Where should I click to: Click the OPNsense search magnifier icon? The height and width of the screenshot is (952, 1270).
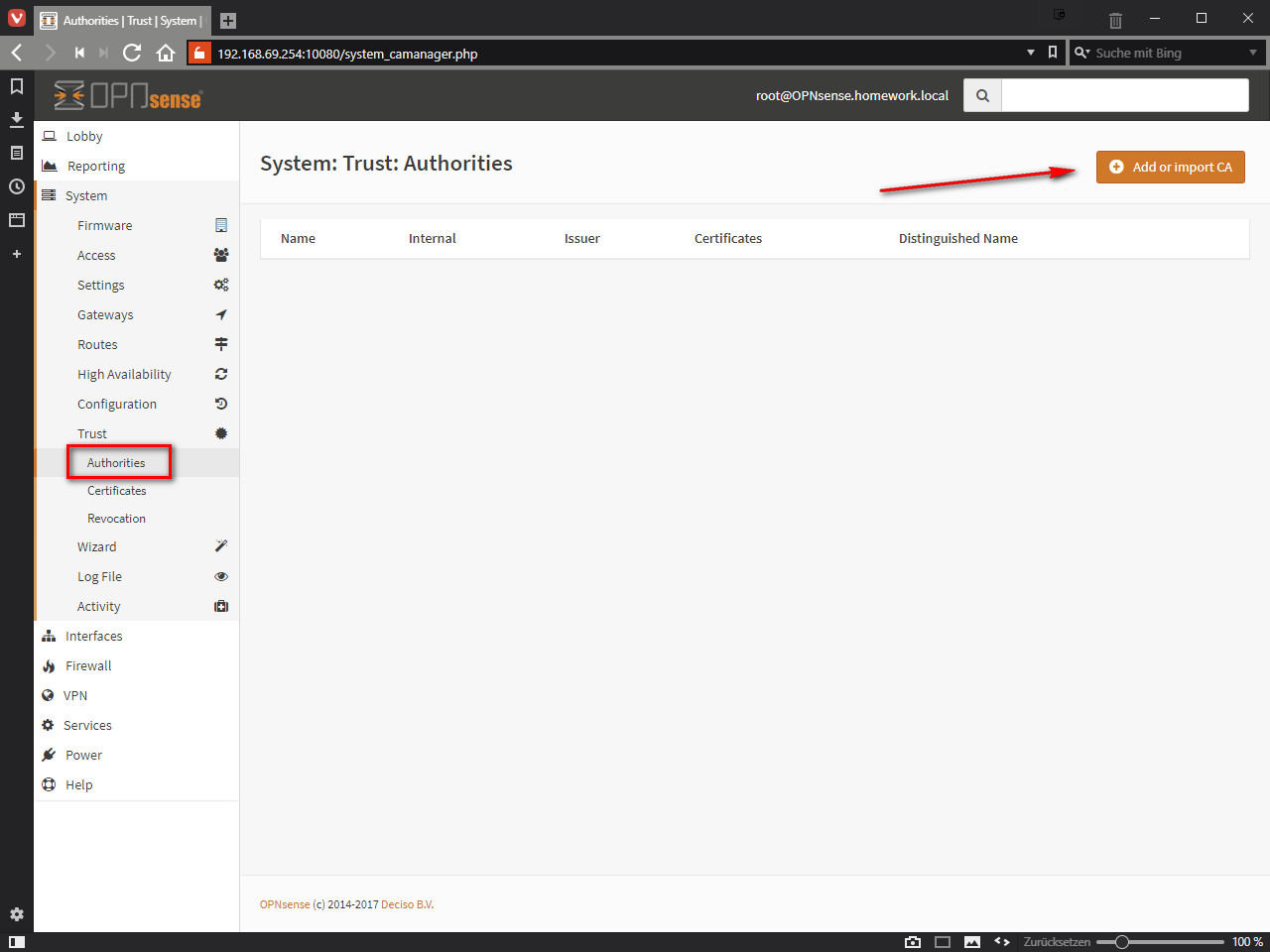click(x=982, y=95)
